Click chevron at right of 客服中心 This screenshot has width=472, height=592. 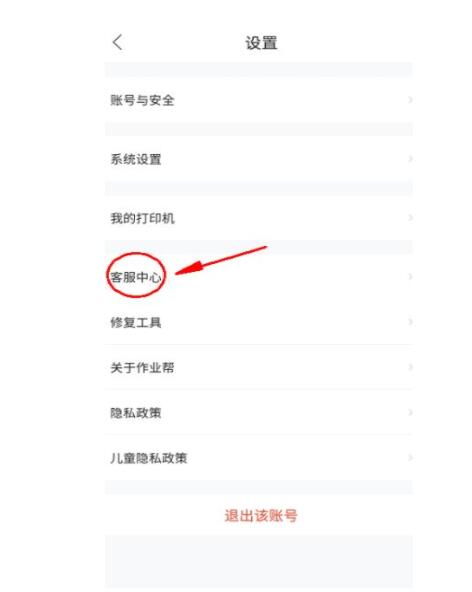tap(410, 277)
